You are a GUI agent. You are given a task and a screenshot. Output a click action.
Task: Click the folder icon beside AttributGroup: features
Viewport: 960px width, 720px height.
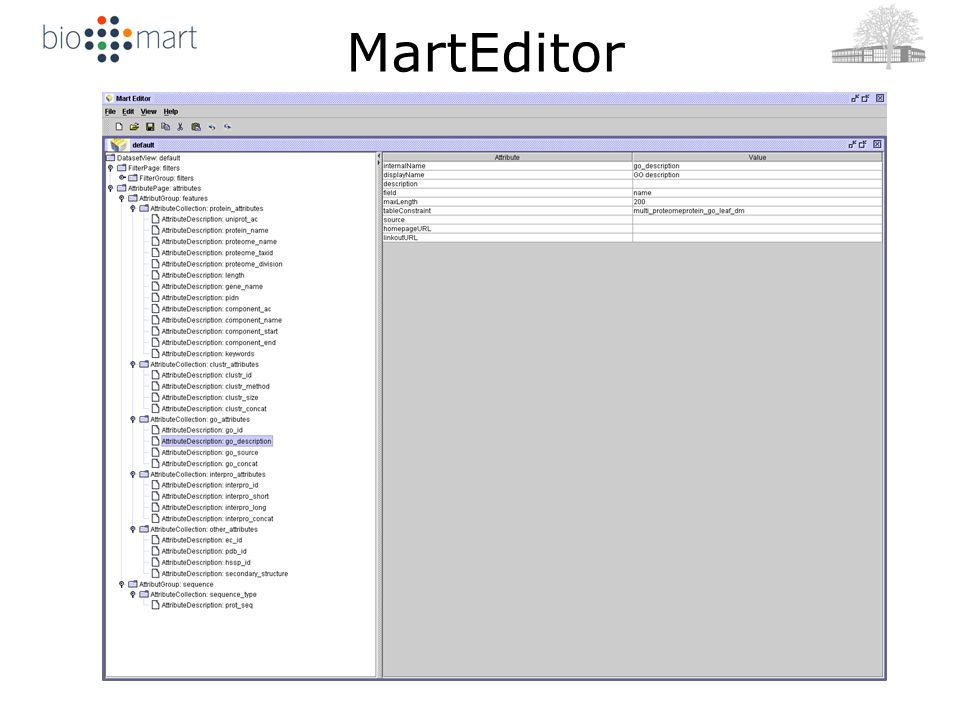click(133, 198)
